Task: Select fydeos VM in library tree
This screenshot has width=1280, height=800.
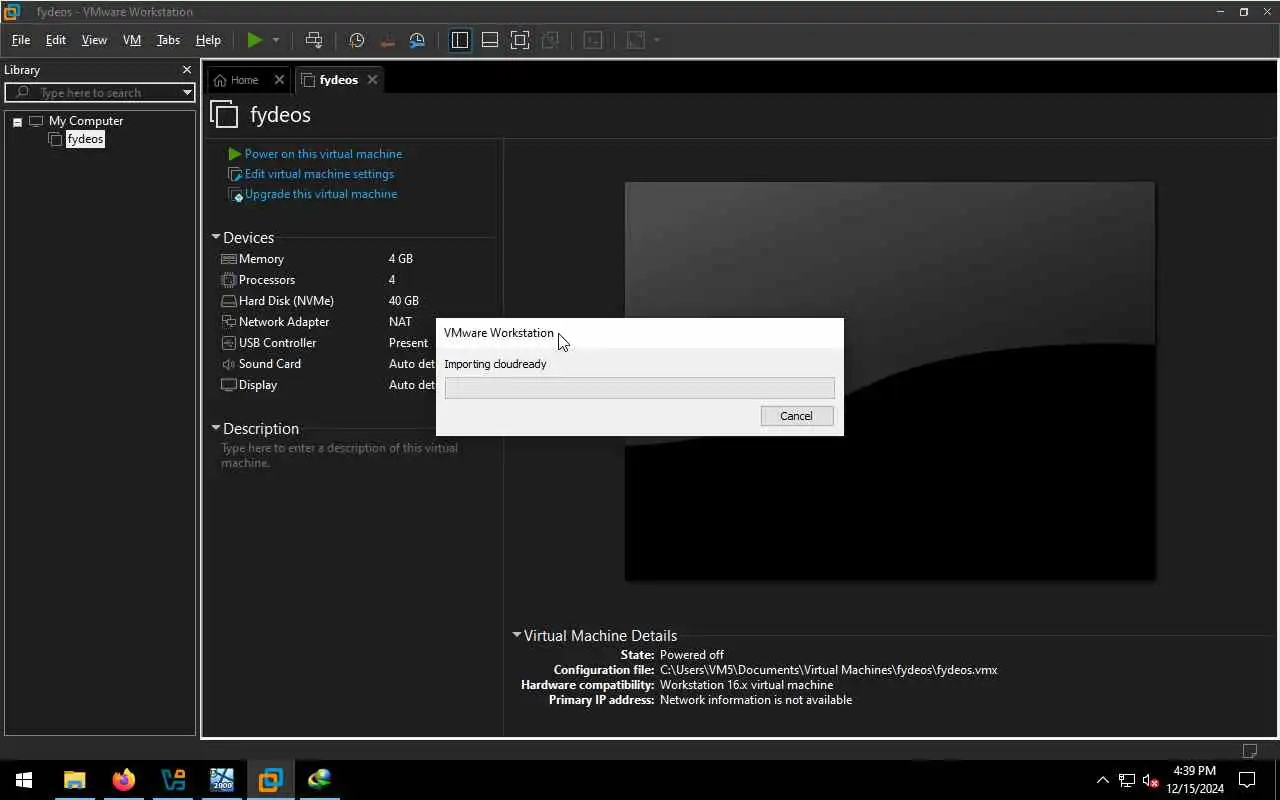Action: point(85,139)
